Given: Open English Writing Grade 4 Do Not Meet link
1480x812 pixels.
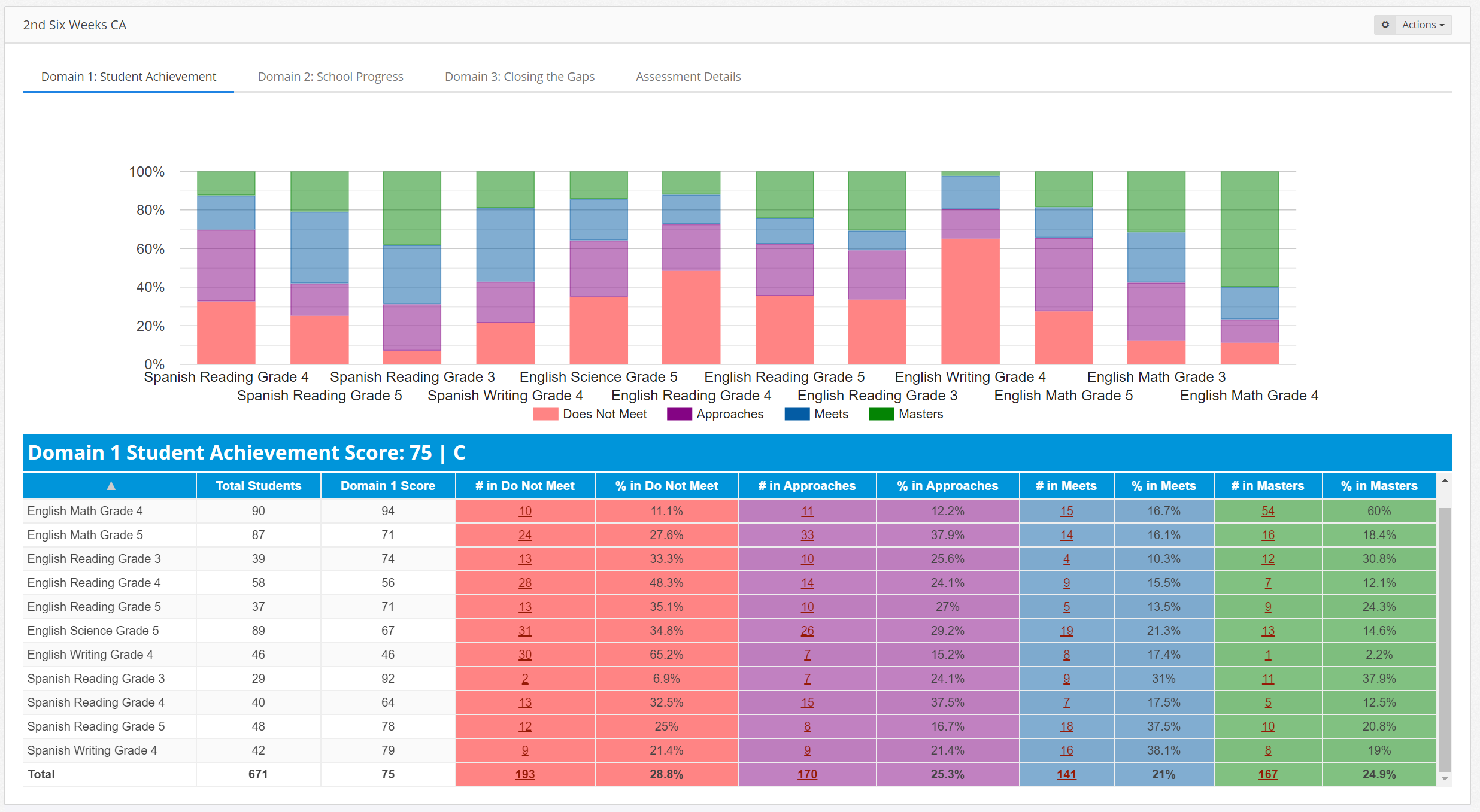Looking at the screenshot, I should coord(524,655).
